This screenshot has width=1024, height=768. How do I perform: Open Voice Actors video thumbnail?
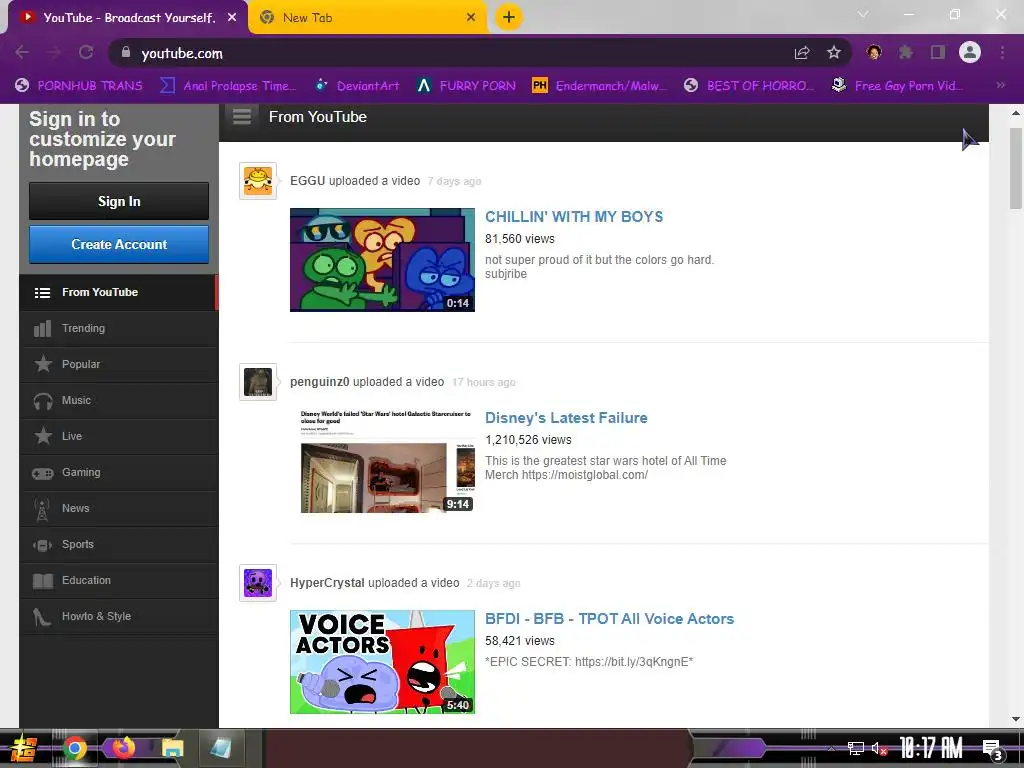click(x=382, y=662)
